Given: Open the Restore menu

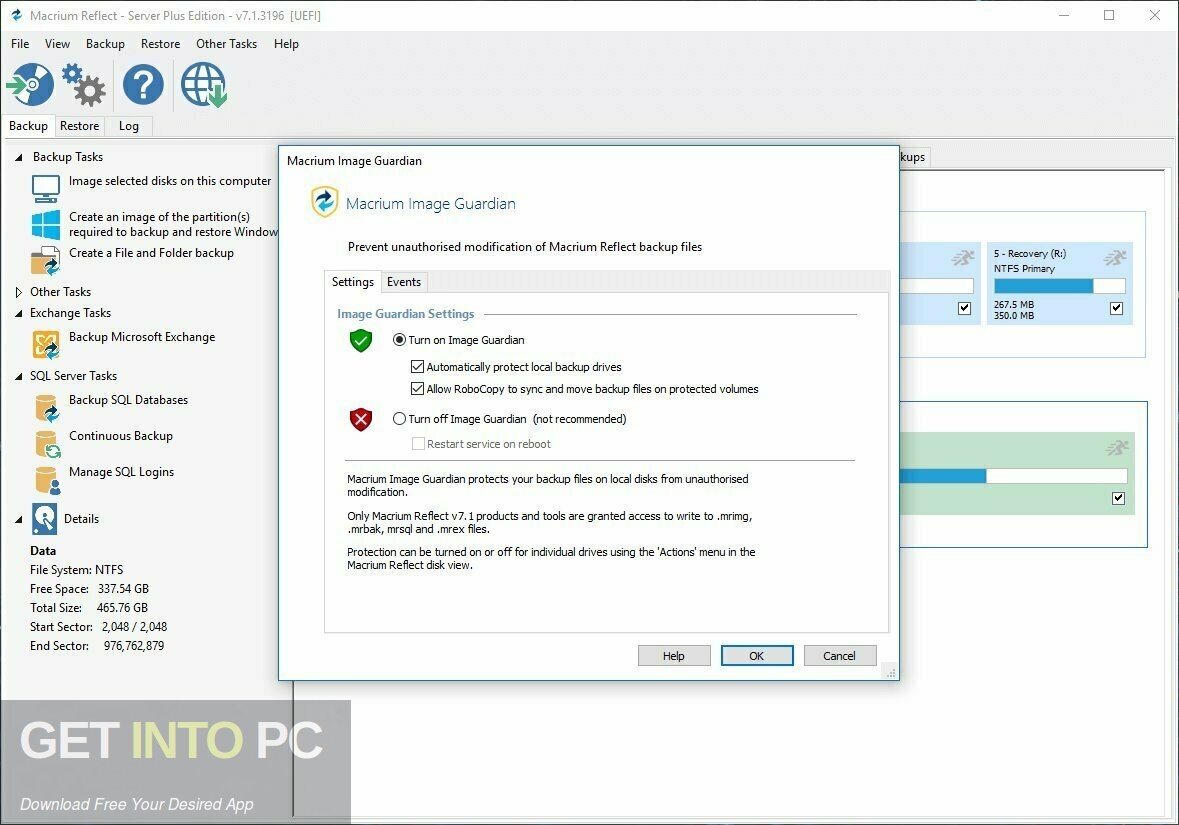Looking at the screenshot, I should pyautogui.click(x=160, y=44).
